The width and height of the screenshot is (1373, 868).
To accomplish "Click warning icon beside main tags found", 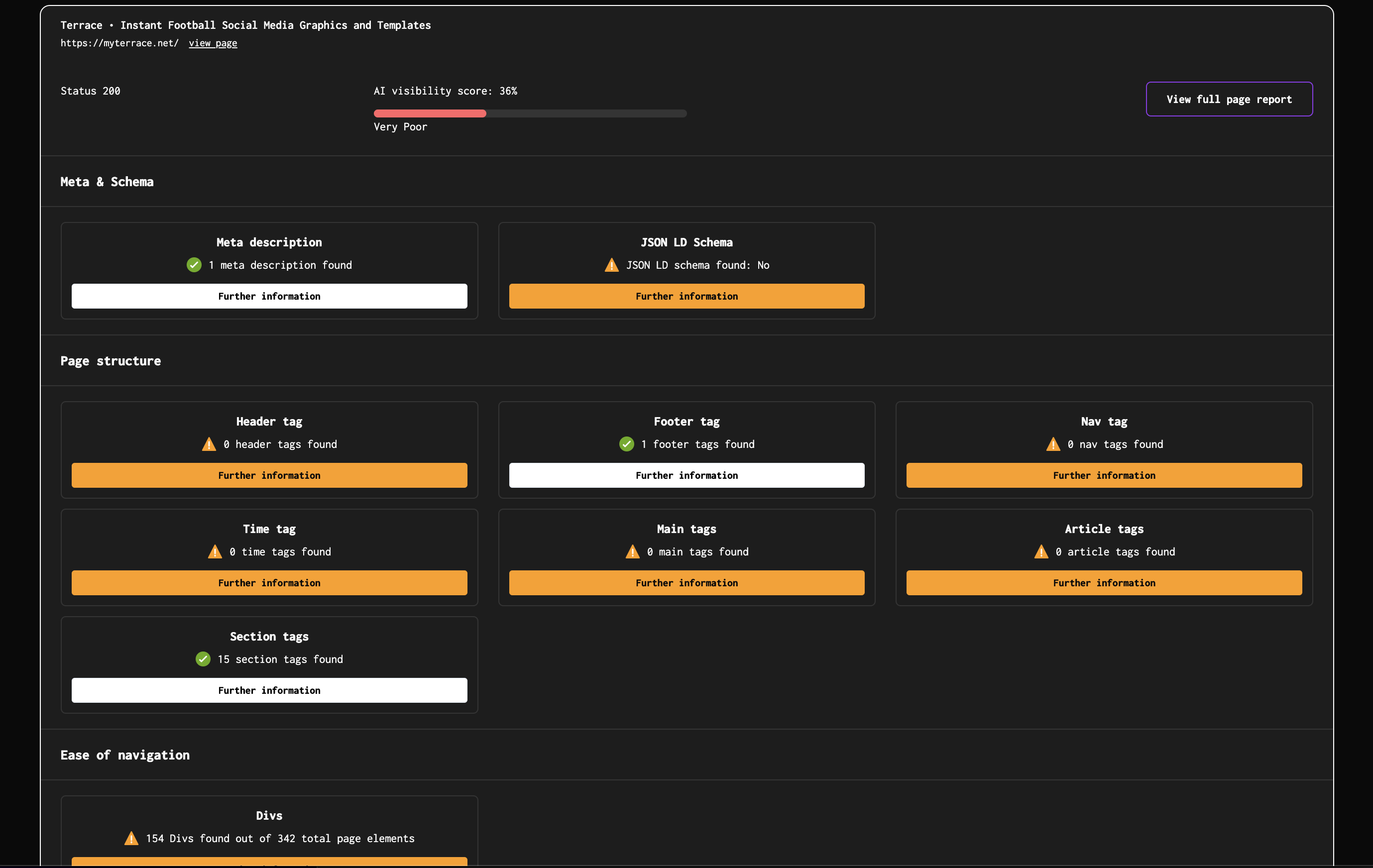I will [632, 551].
